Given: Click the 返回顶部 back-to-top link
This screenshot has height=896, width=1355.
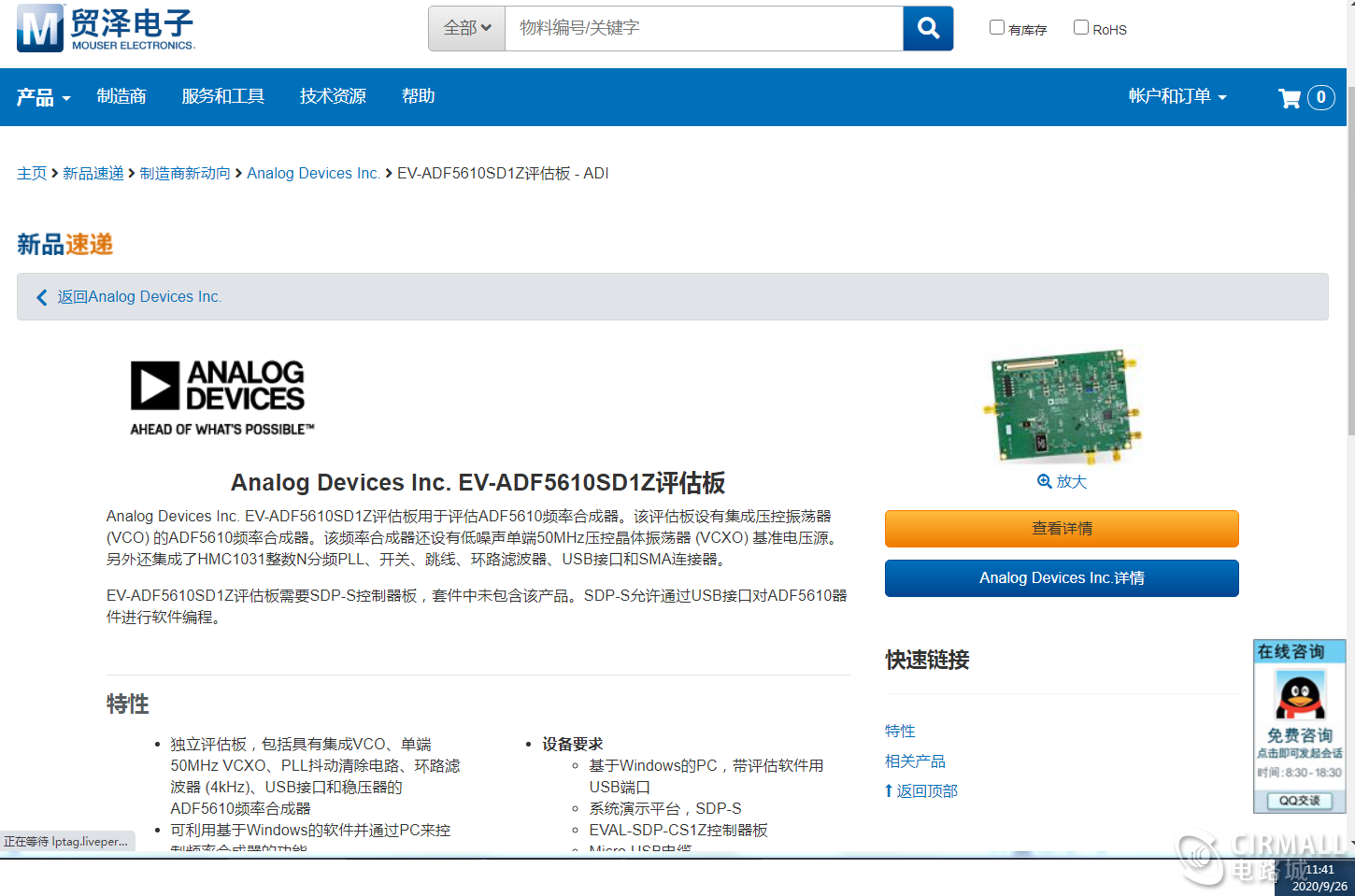Looking at the screenshot, I should pos(921,791).
